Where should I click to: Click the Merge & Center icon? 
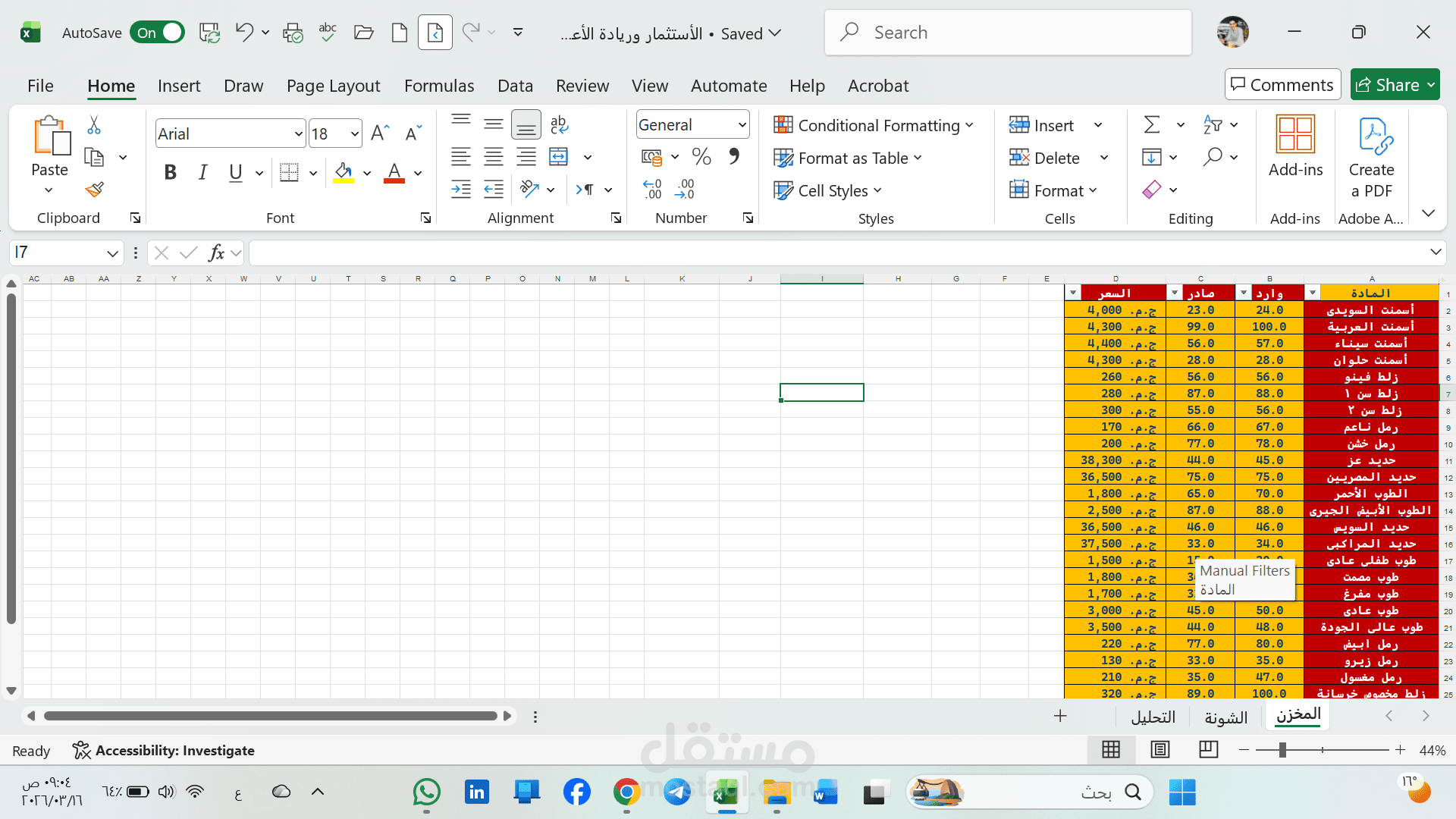point(559,157)
